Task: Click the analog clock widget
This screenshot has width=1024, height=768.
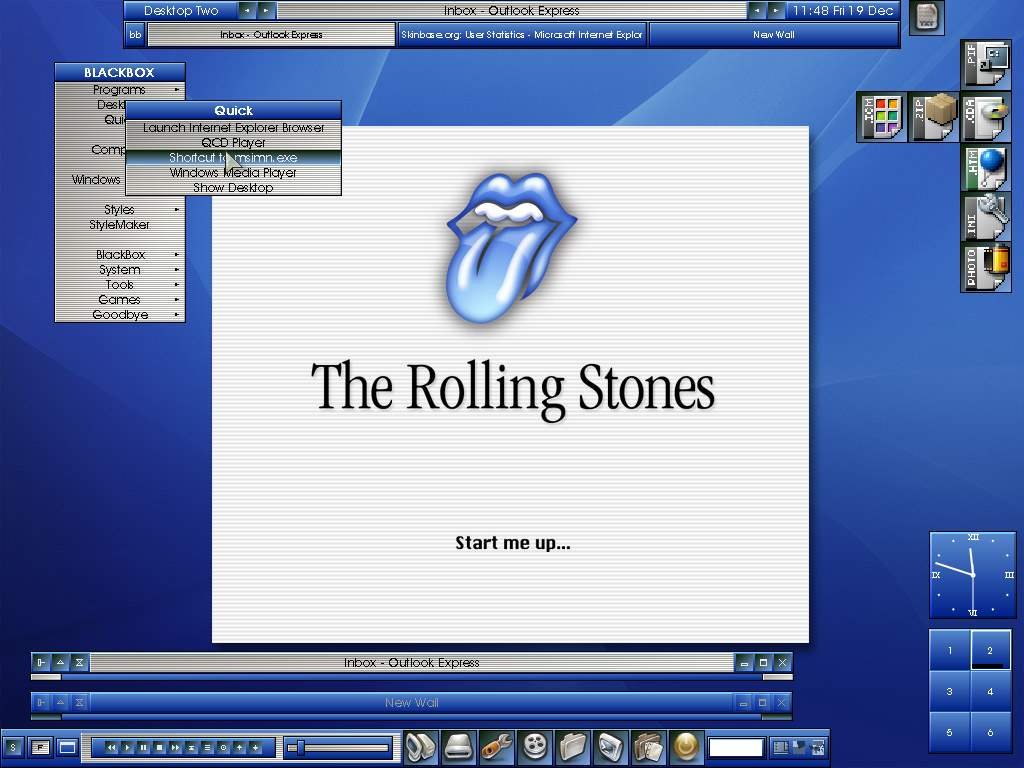Action: pyautogui.click(x=973, y=575)
